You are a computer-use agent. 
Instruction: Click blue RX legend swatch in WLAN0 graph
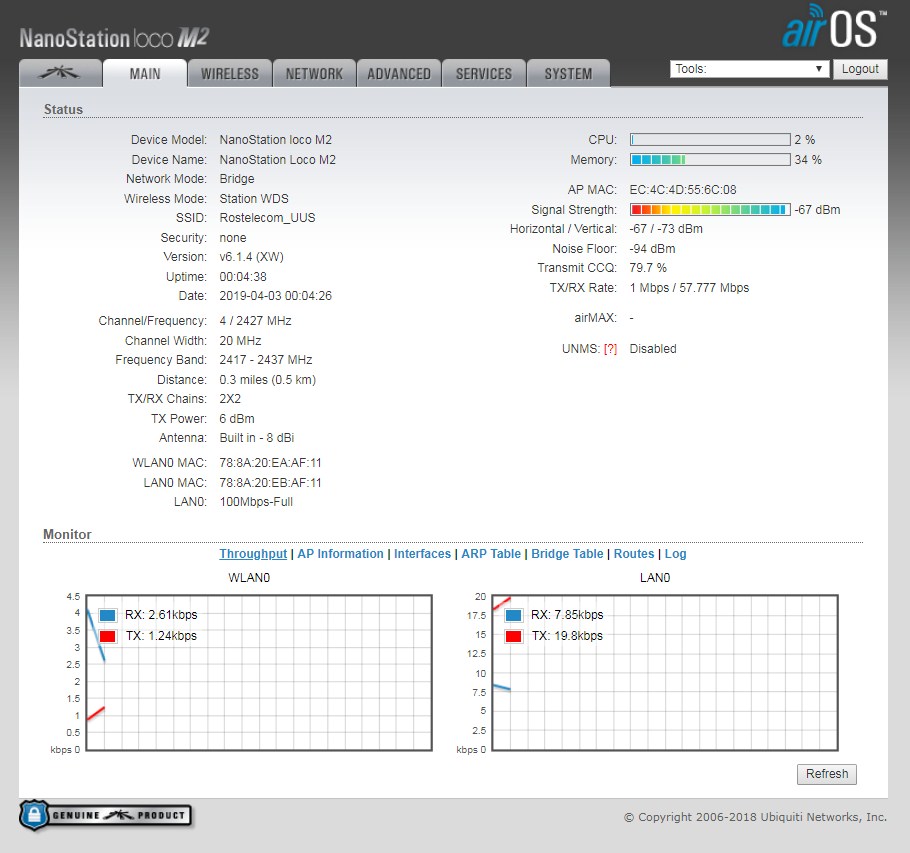click(107, 615)
